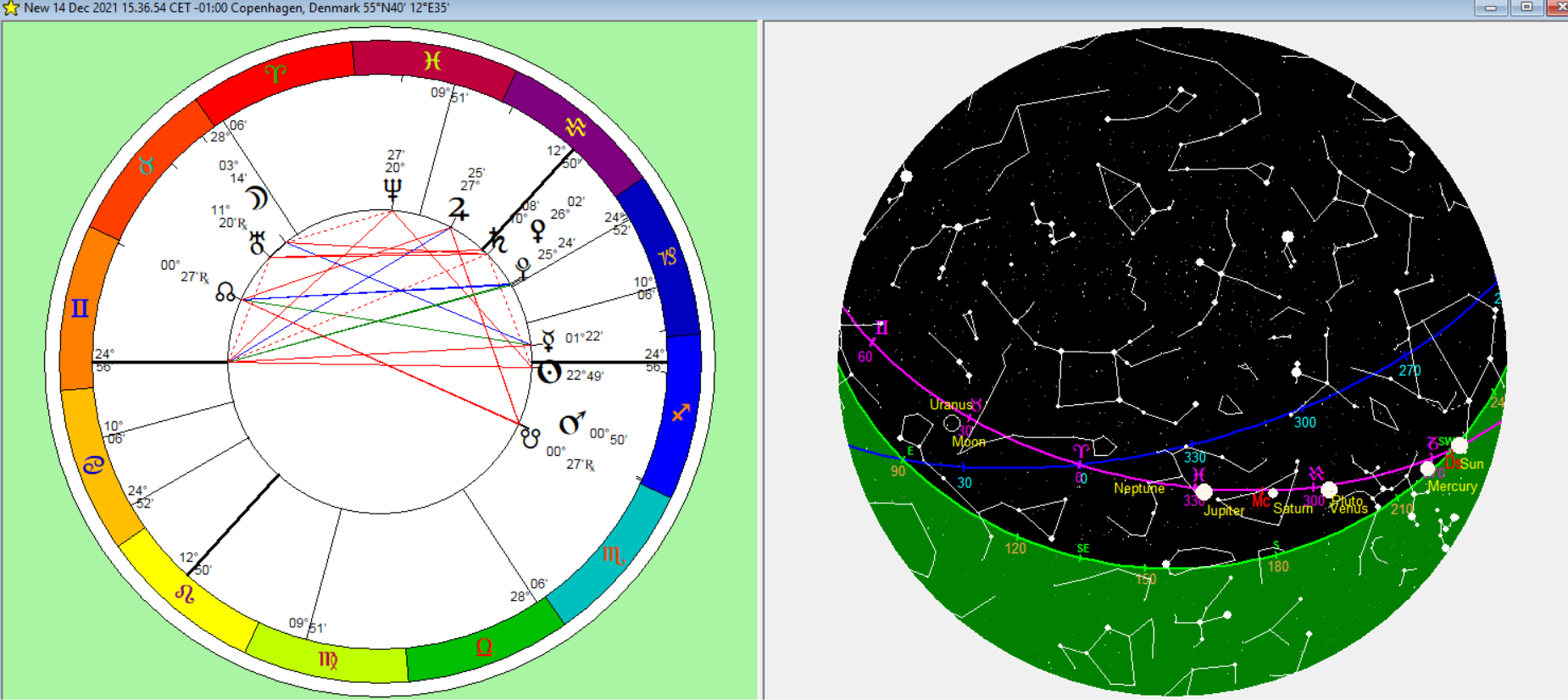Select the Scorpio sign on the zodiac ring

coord(614,556)
